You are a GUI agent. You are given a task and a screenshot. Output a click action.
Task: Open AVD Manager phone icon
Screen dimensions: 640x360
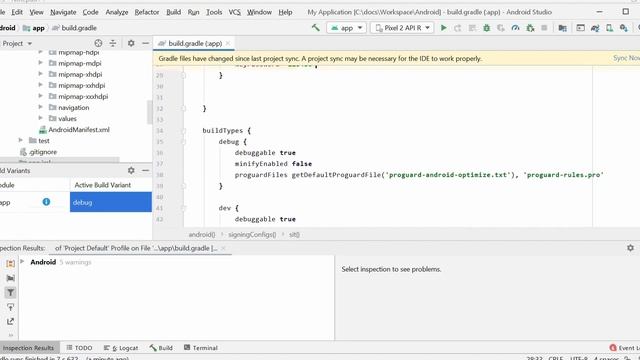pos(609,28)
